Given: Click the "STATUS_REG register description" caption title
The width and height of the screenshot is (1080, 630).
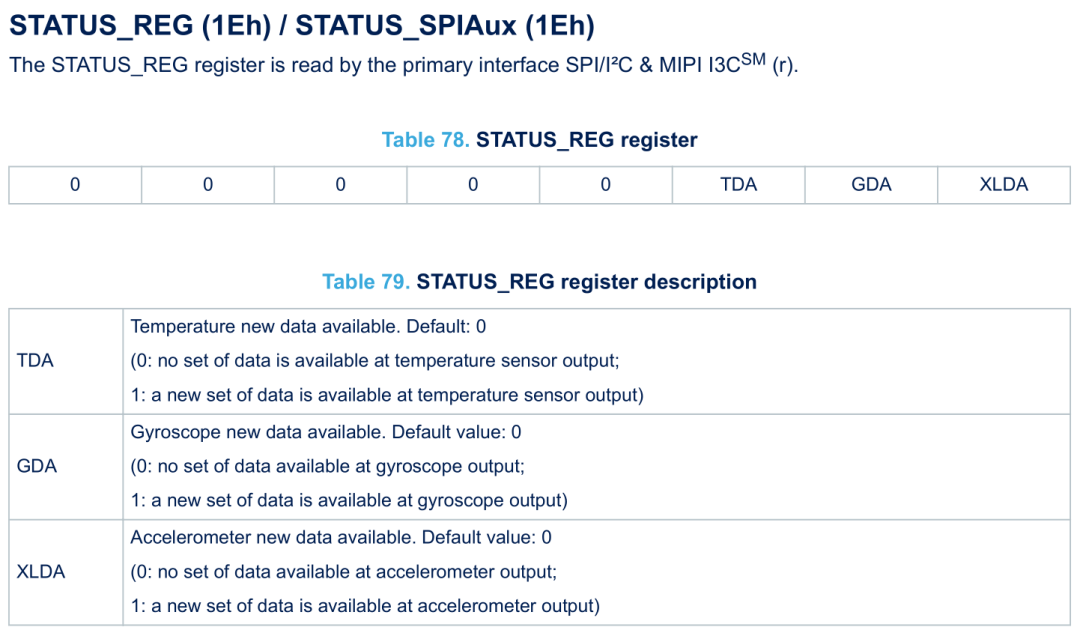Looking at the screenshot, I should [586, 282].
